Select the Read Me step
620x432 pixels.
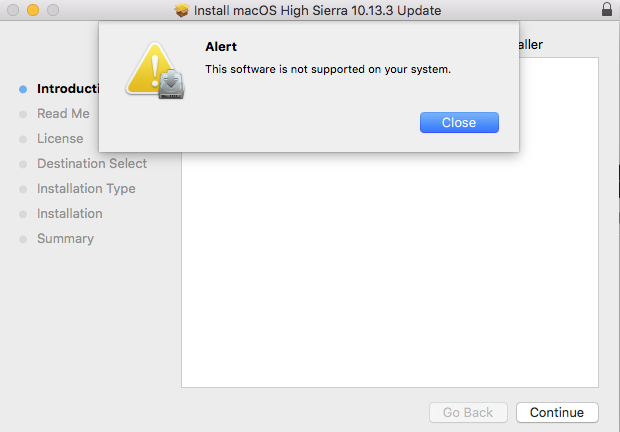coord(63,113)
